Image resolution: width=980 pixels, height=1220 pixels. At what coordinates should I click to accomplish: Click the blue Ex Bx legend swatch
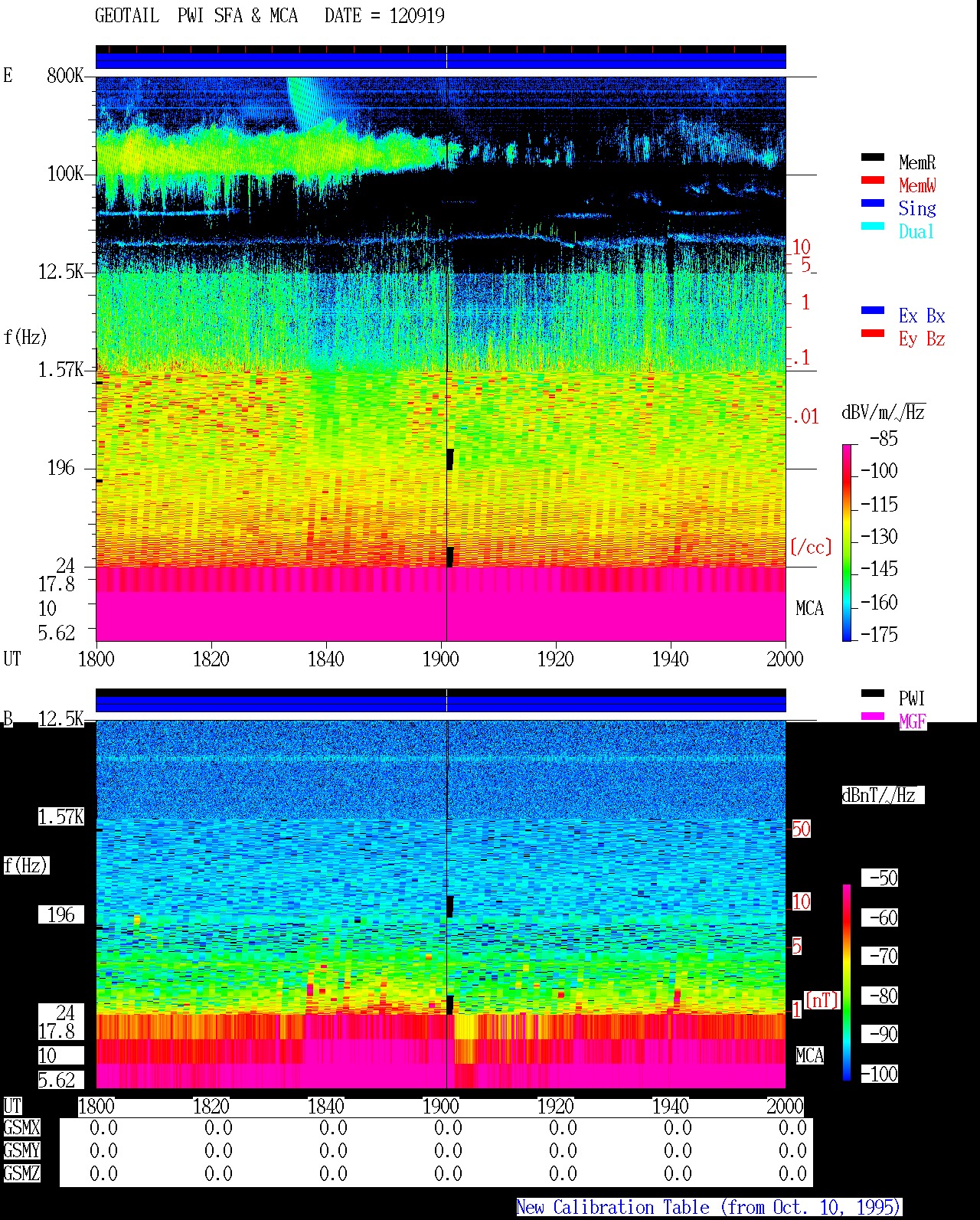click(872, 311)
